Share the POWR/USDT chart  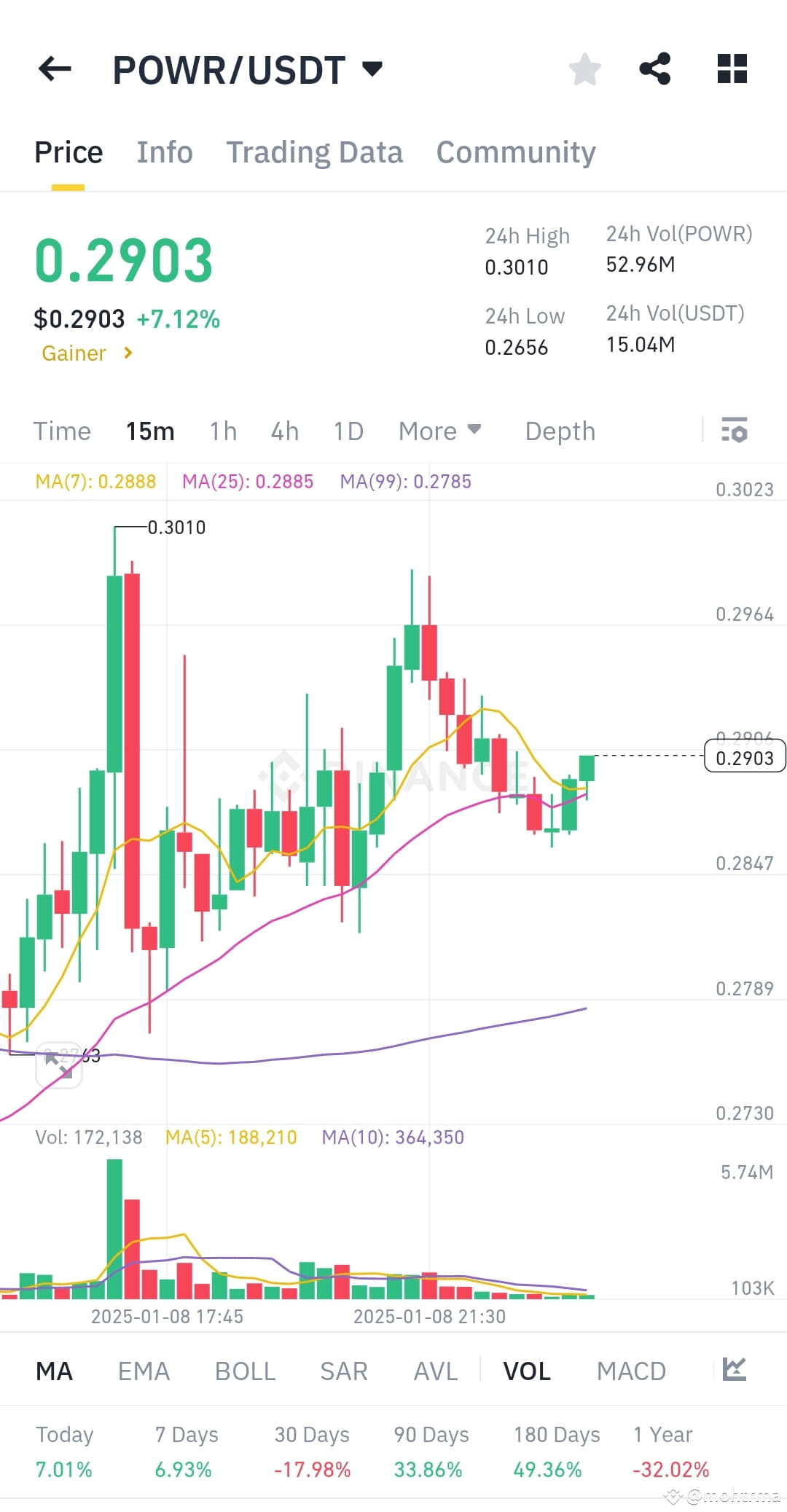655,69
